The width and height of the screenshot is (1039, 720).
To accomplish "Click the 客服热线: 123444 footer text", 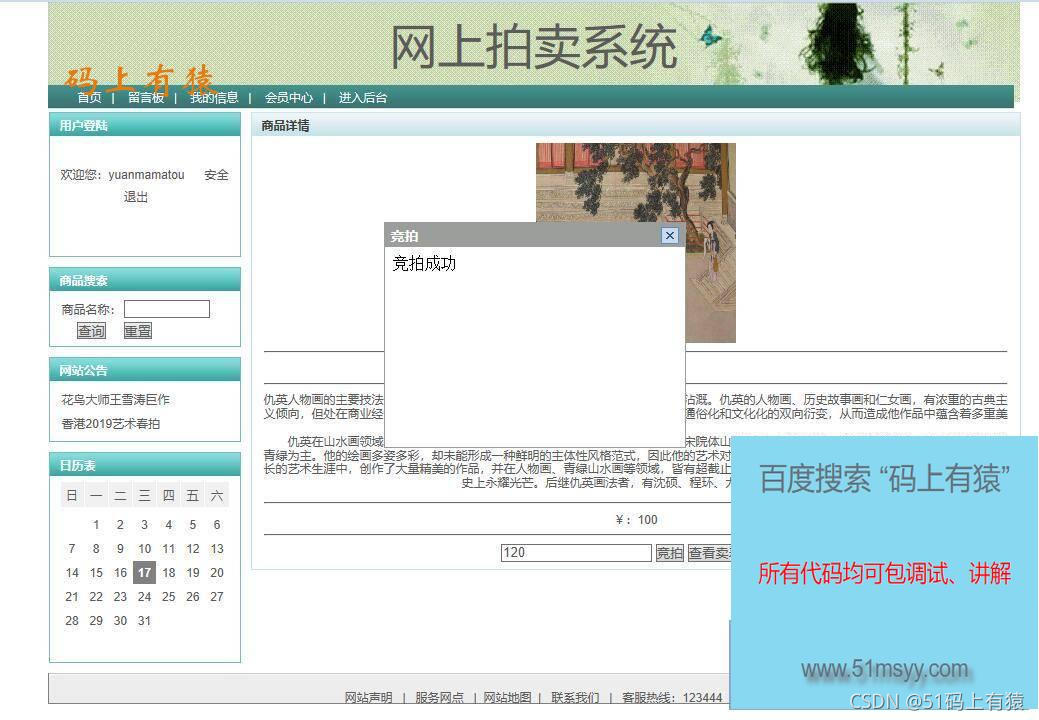I will (x=672, y=697).
